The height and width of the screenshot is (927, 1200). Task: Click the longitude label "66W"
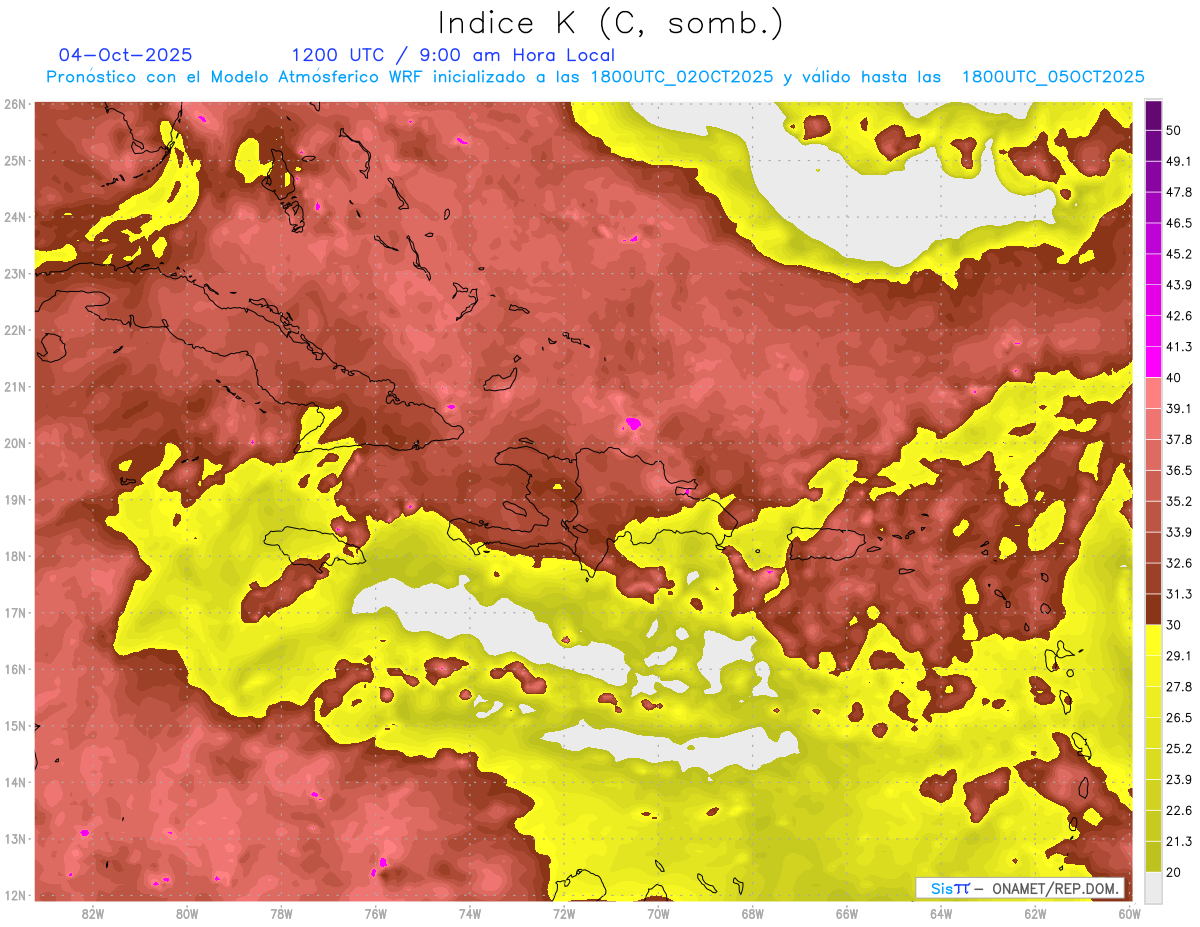pyautogui.click(x=846, y=913)
